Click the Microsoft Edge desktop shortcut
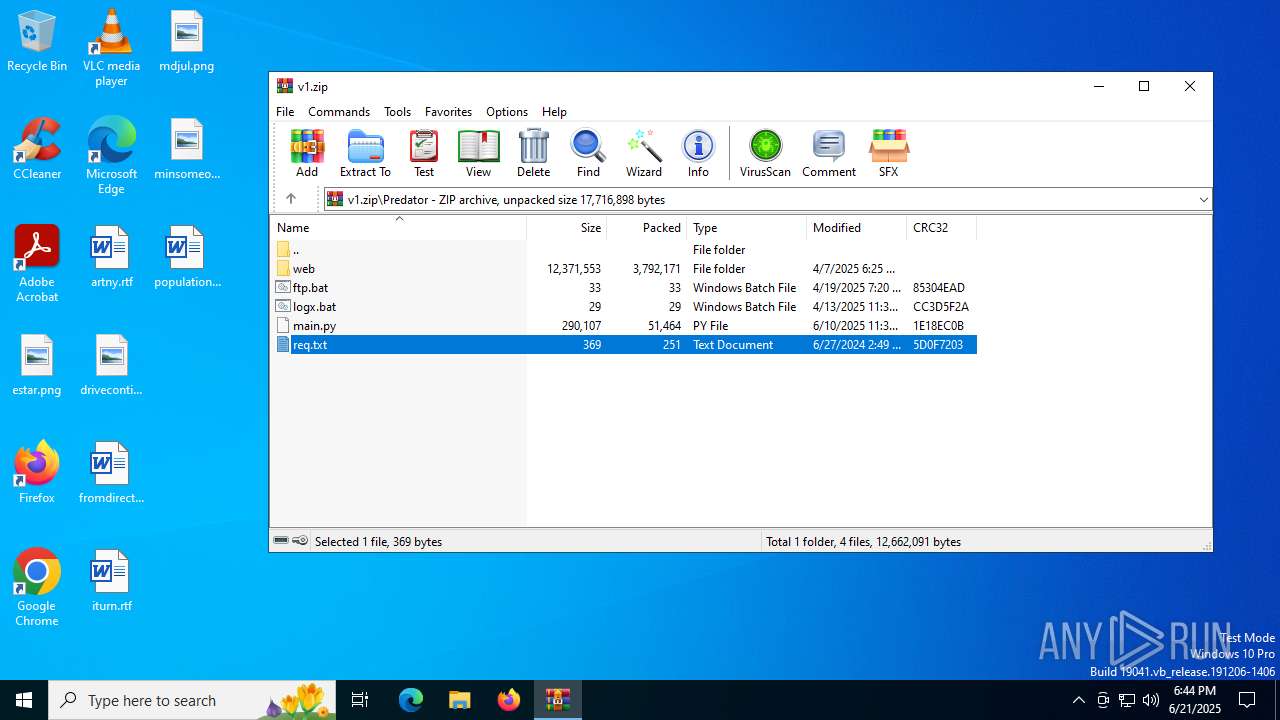The height and width of the screenshot is (720, 1280). tap(111, 156)
